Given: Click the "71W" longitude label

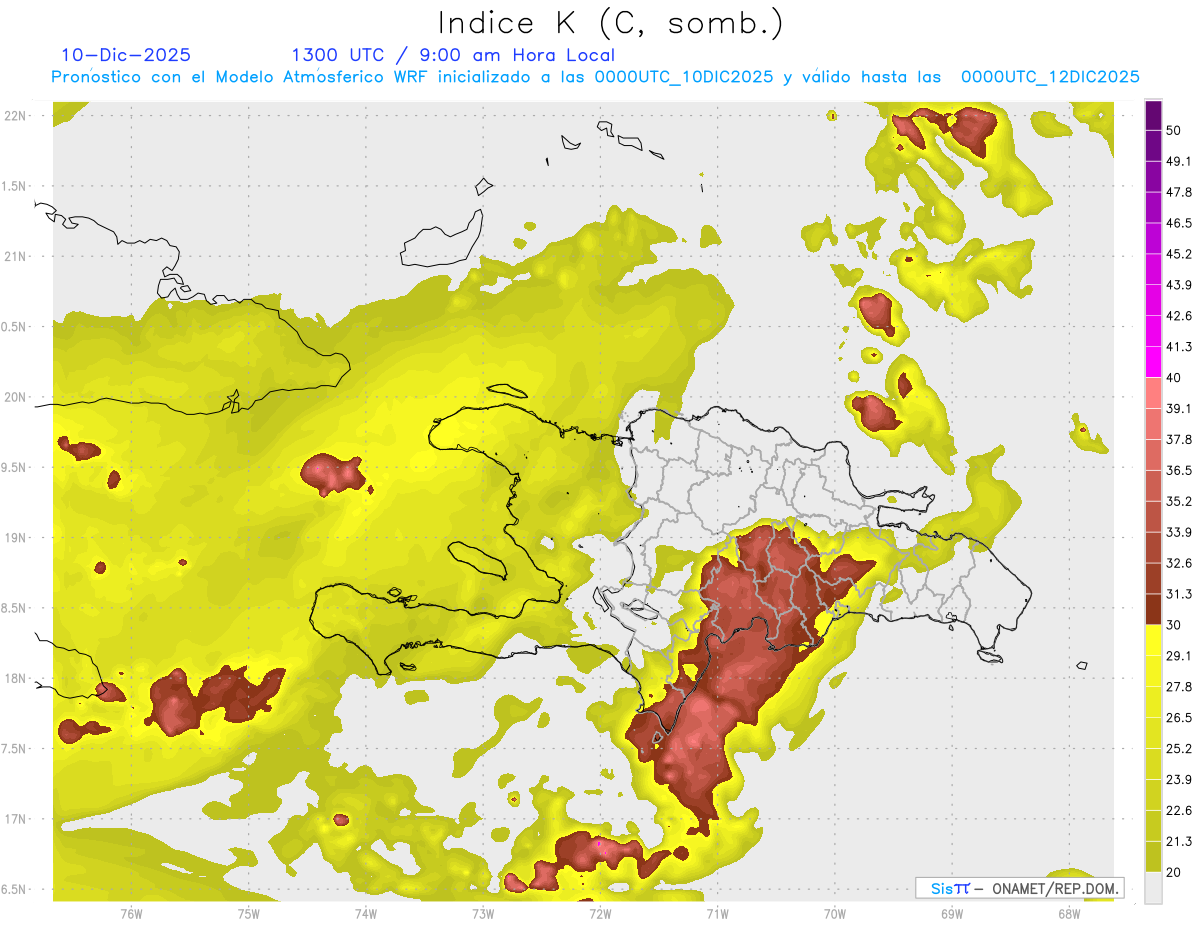Looking at the screenshot, I should tap(717, 913).
